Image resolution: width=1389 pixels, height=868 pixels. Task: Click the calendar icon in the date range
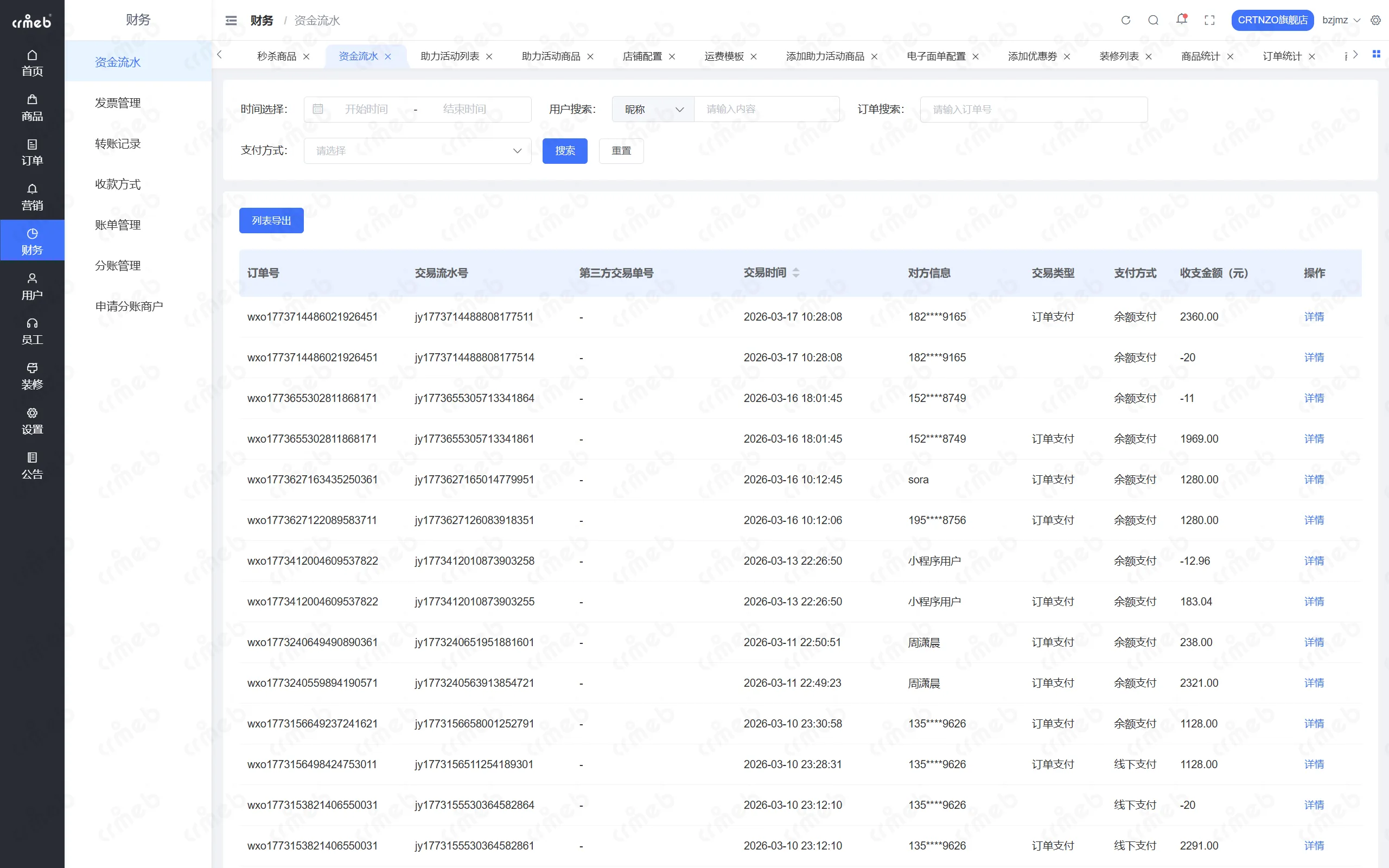click(318, 109)
